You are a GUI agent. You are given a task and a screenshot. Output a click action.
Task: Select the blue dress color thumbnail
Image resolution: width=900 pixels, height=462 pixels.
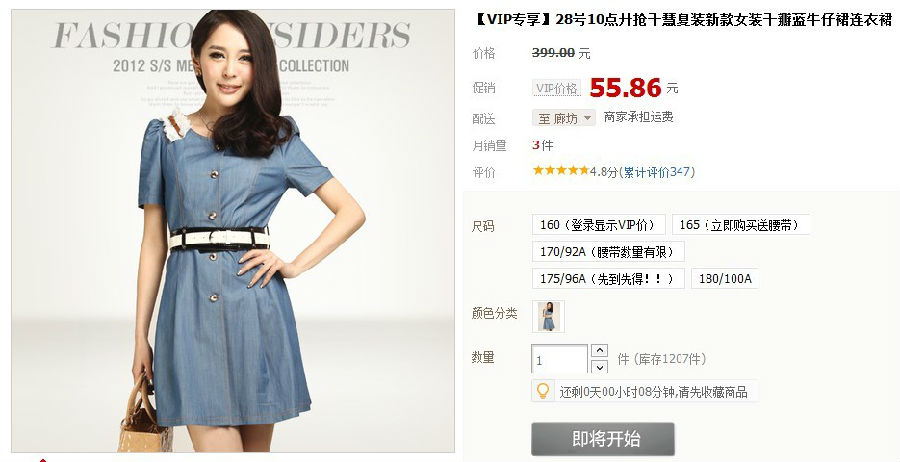[548, 316]
